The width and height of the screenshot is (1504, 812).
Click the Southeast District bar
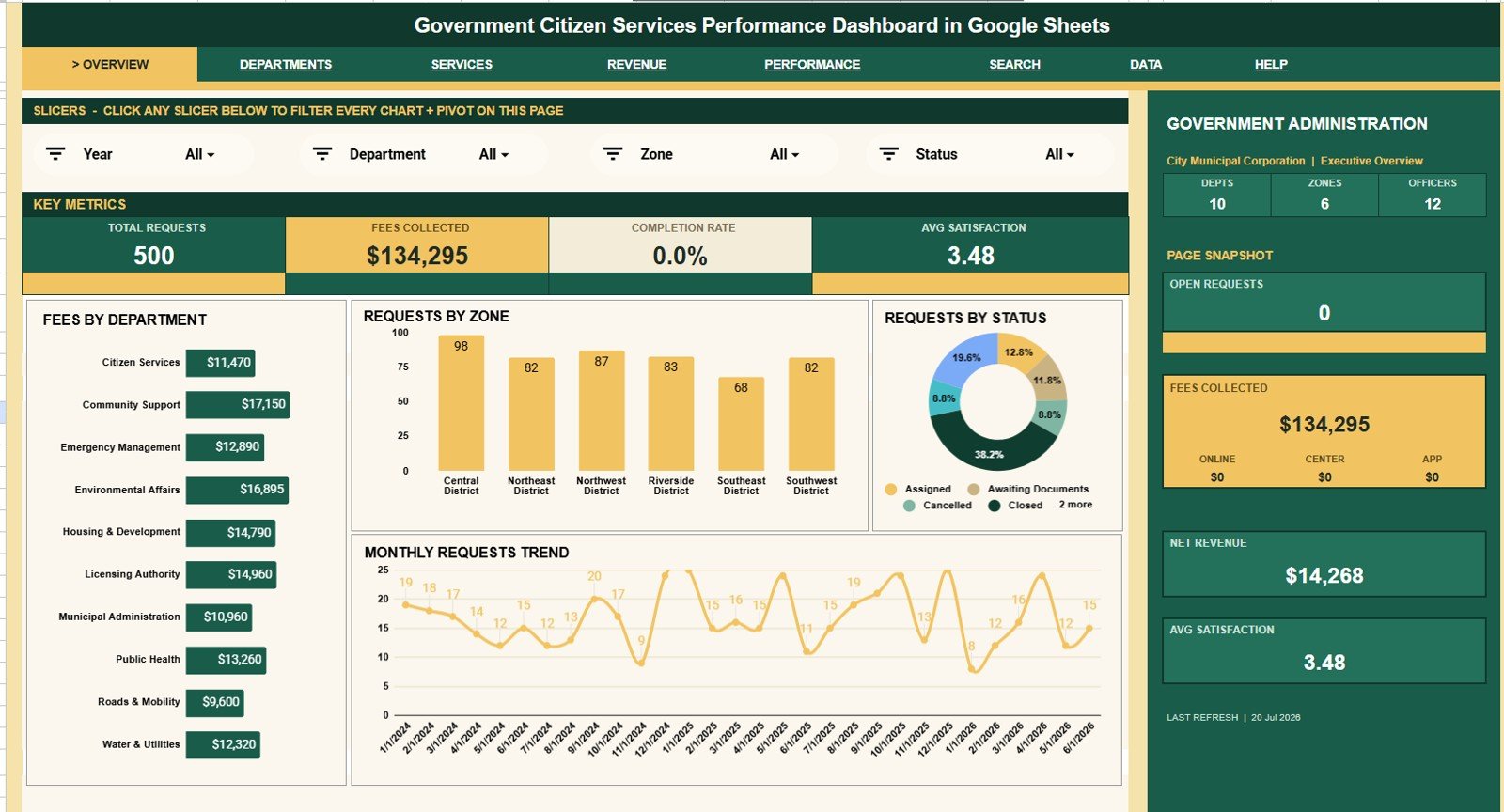[x=741, y=424]
